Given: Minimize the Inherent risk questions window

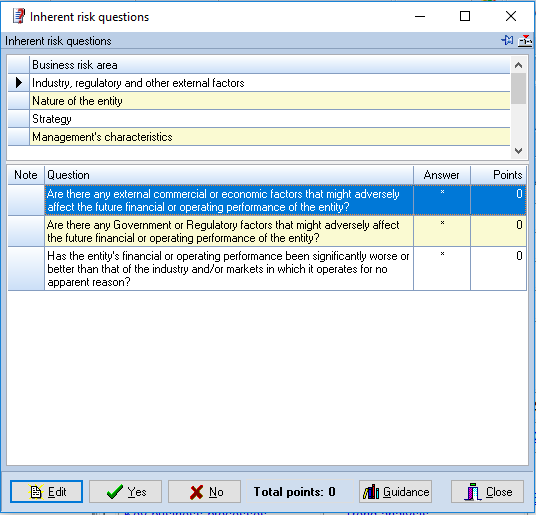Looking at the screenshot, I should point(420,16).
